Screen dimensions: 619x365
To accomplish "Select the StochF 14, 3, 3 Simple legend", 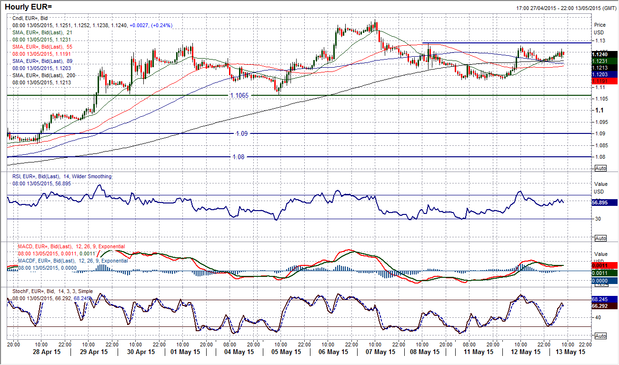I will pyautogui.click(x=53, y=291).
